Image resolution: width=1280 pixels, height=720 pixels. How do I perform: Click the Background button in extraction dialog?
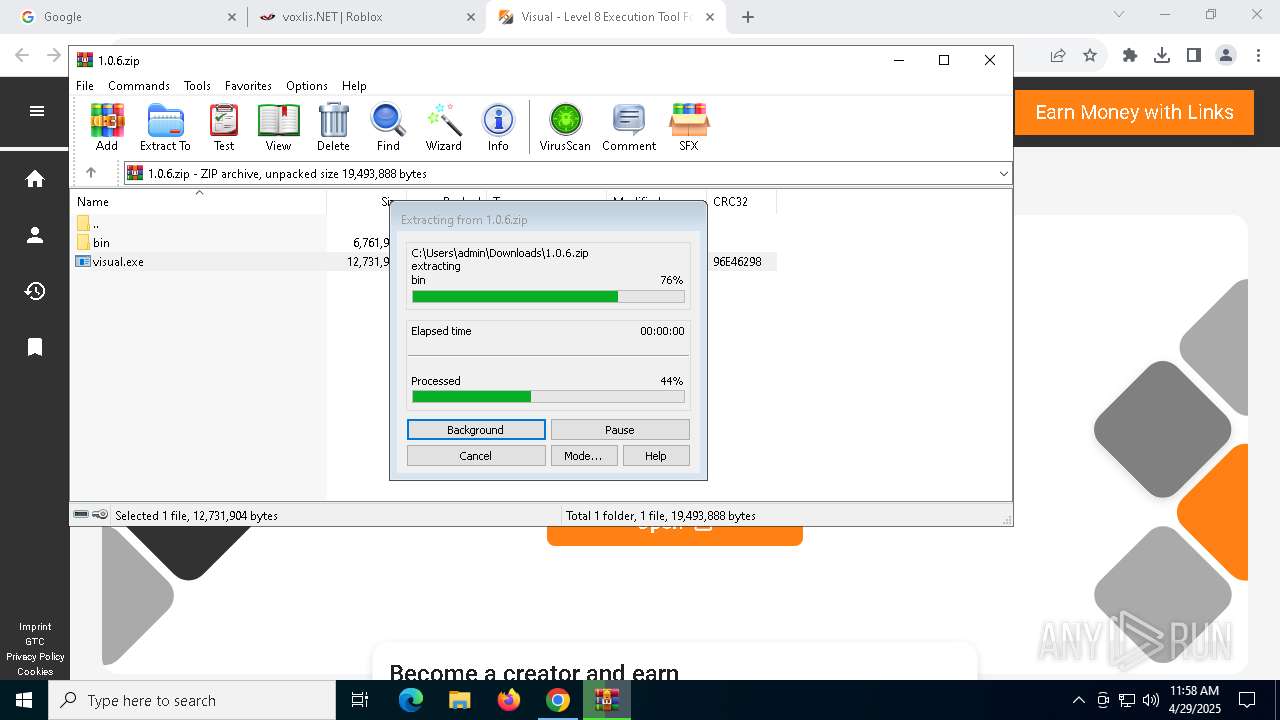(476, 430)
